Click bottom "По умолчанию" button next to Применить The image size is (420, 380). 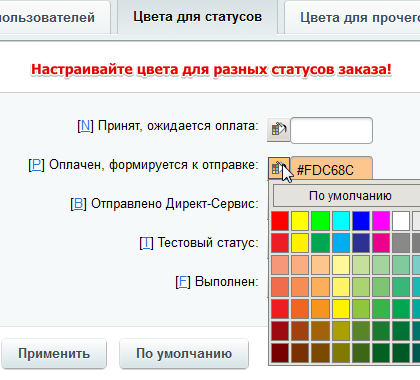click(x=184, y=354)
